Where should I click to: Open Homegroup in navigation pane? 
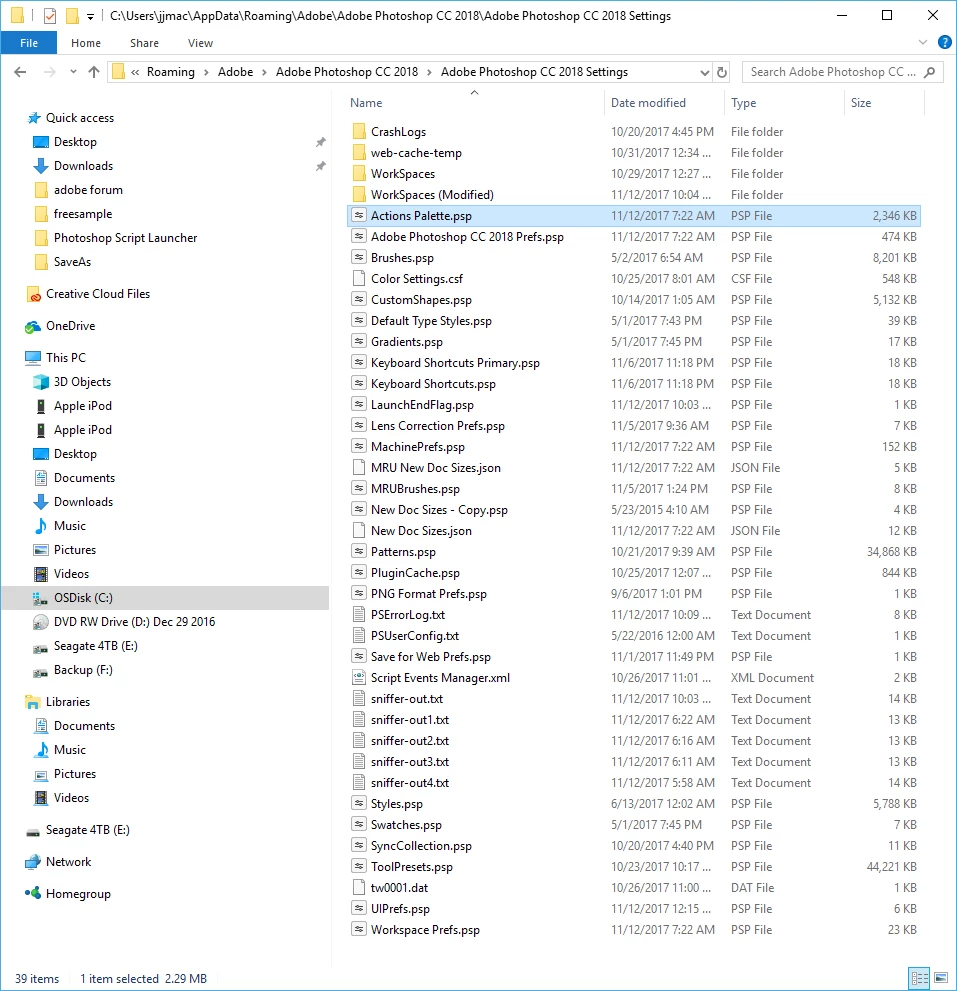click(x=78, y=894)
